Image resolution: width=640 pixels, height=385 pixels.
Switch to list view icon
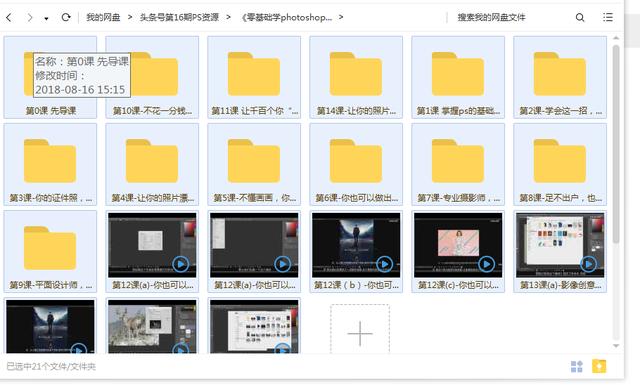[608, 17]
